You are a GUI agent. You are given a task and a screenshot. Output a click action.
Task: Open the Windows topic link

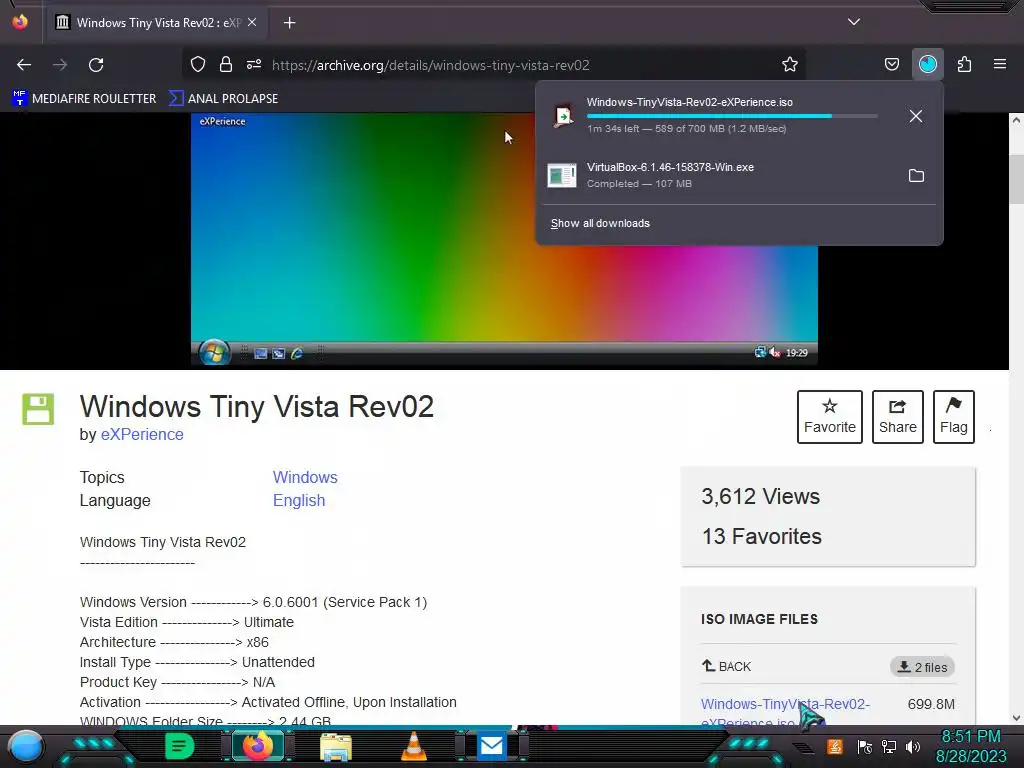point(305,477)
